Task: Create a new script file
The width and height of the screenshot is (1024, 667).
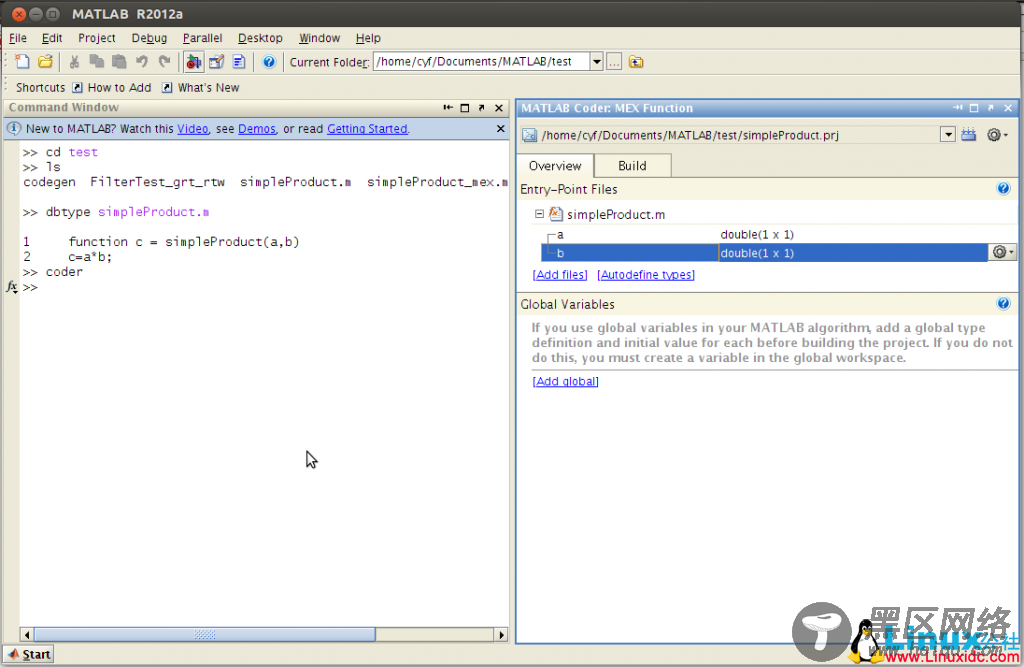Action: pos(22,62)
